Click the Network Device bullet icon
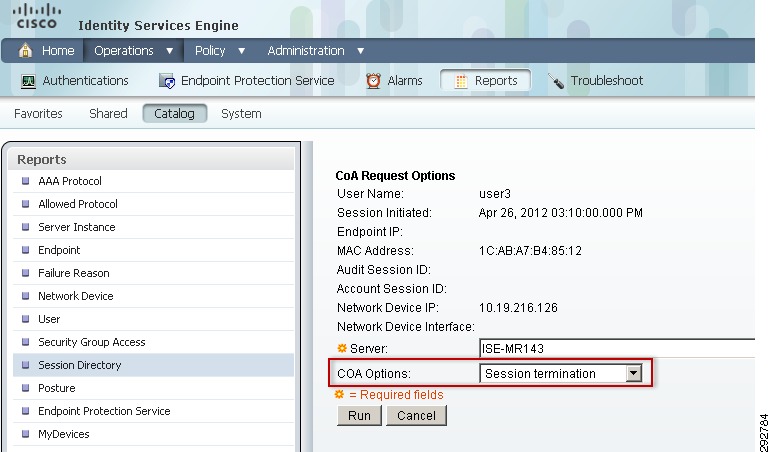 (25, 296)
